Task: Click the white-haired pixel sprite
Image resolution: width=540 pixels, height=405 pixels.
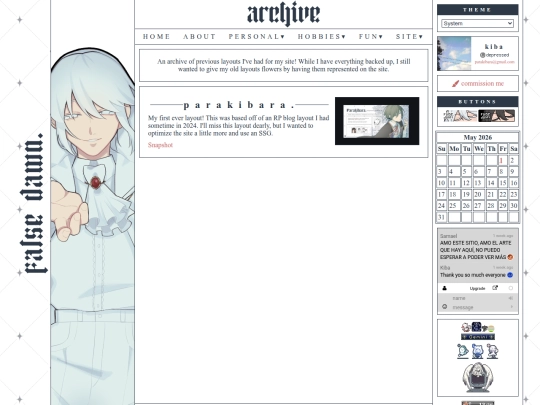Action: [492, 351]
